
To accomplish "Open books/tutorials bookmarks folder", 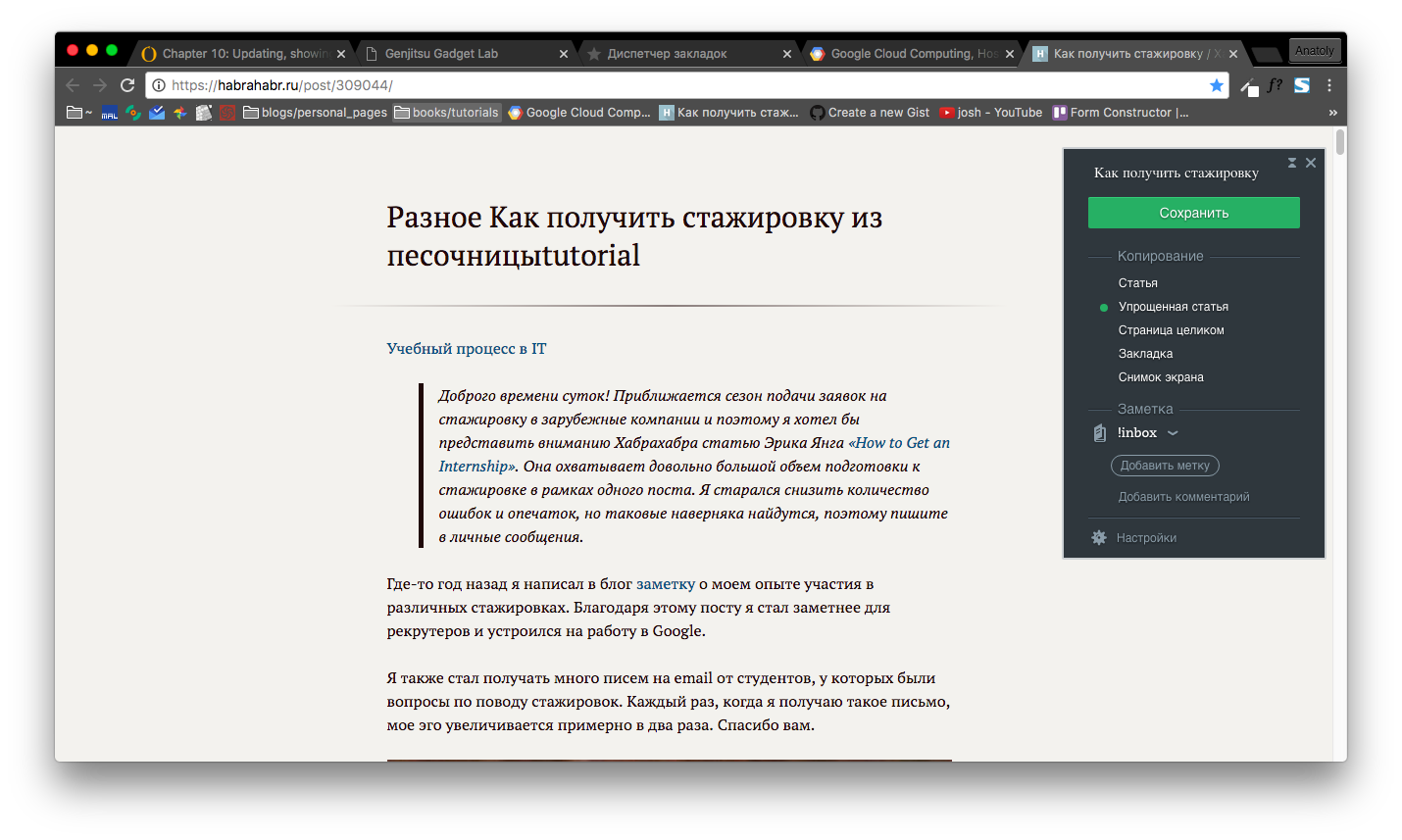I will coord(446,113).
